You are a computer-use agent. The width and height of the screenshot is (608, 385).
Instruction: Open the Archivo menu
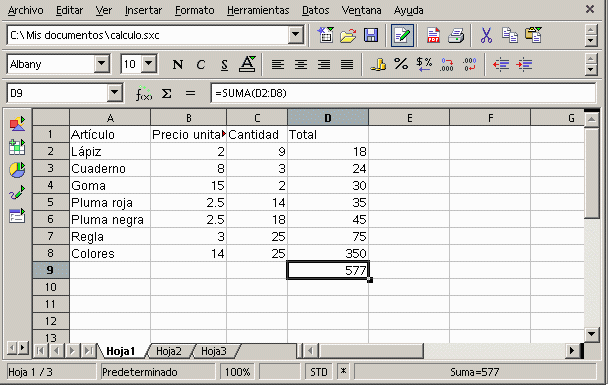26,10
